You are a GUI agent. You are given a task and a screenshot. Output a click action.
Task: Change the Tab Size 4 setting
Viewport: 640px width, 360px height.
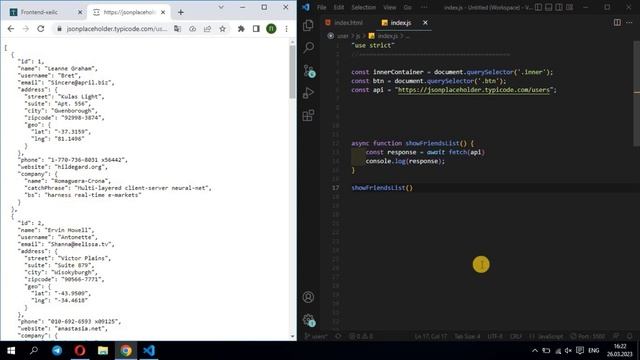click(x=467, y=336)
